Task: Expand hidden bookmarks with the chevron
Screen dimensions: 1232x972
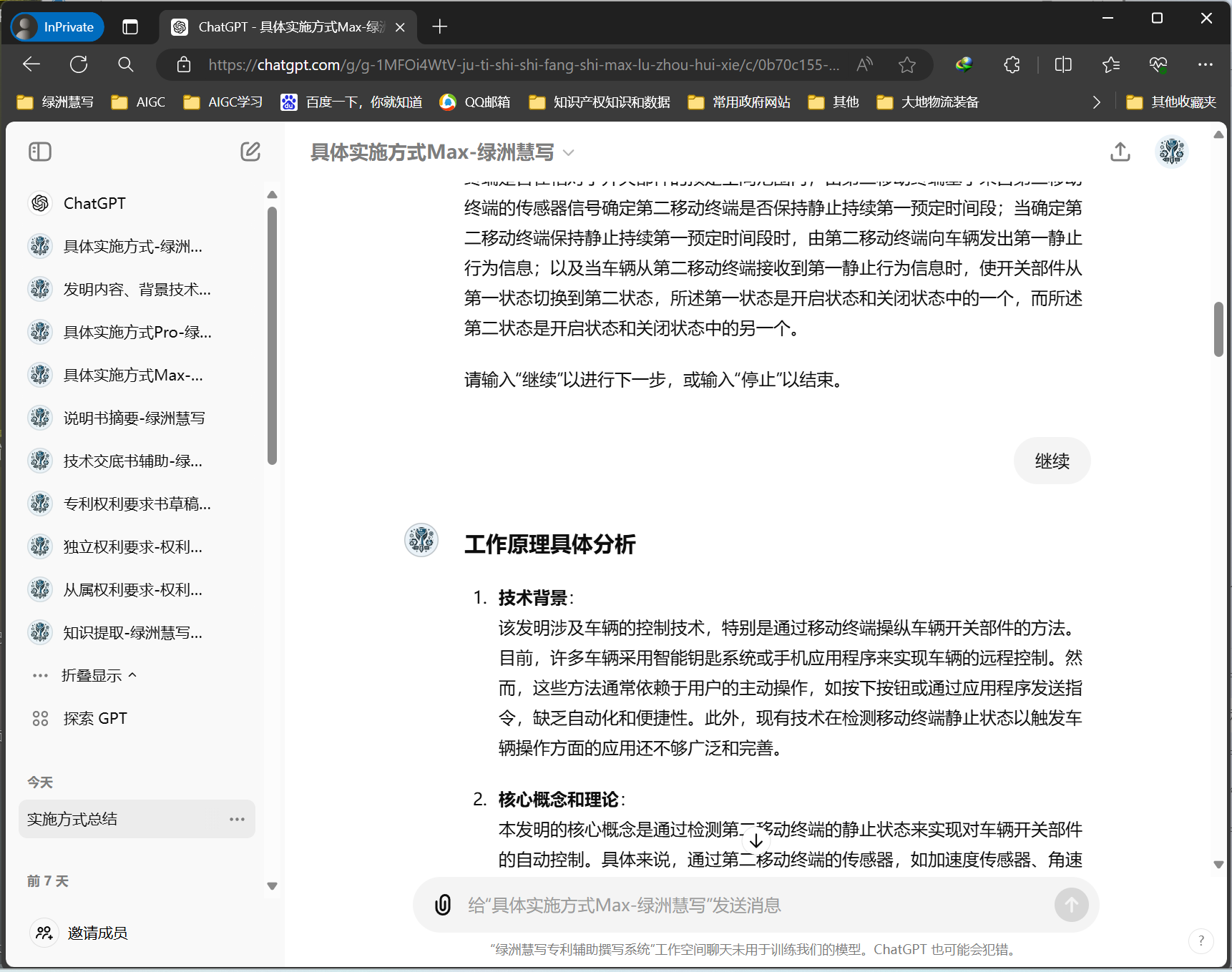Action: (1097, 102)
